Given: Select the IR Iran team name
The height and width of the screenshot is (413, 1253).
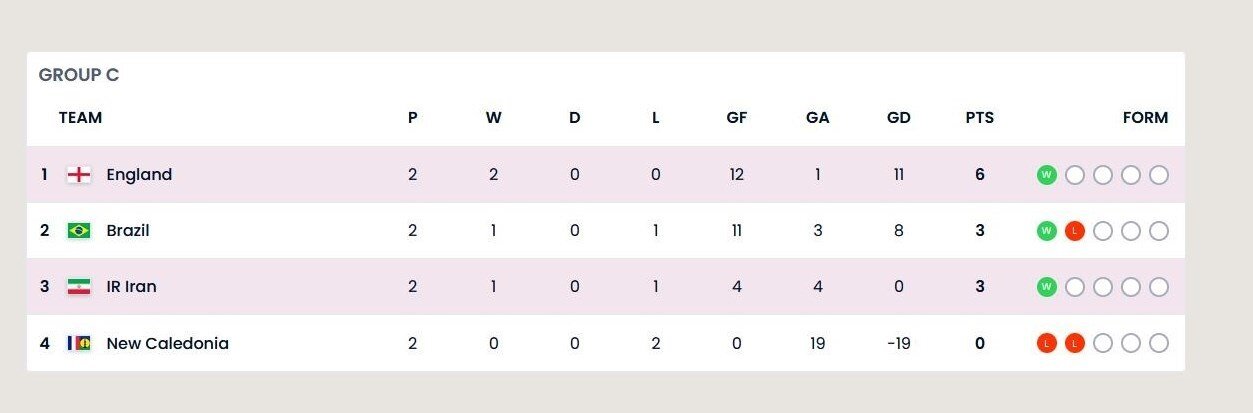Looking at the screenshot, I should [x=131, y=287].
